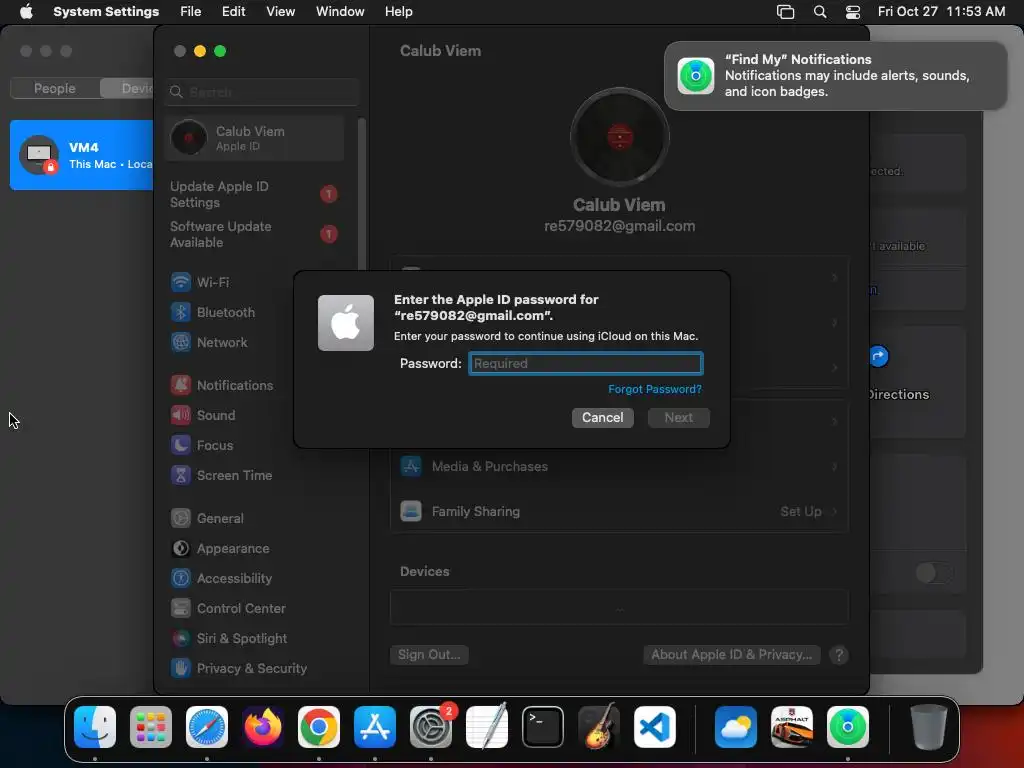Select Accessibility icon in sidebar
Image resolution: width=1024 pixels, height=768 pixels.
pyautogui.click(x=181, y=579)
